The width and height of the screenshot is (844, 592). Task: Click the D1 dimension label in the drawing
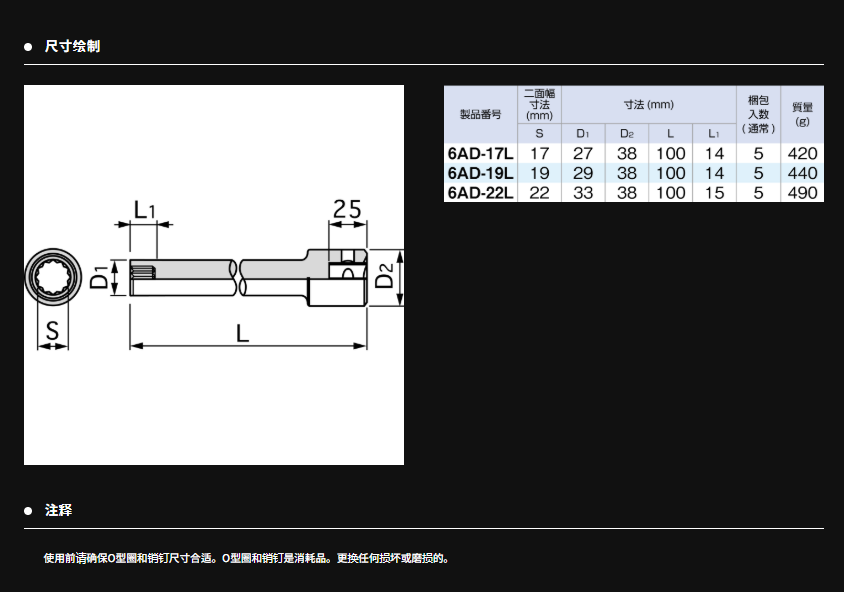100,277
